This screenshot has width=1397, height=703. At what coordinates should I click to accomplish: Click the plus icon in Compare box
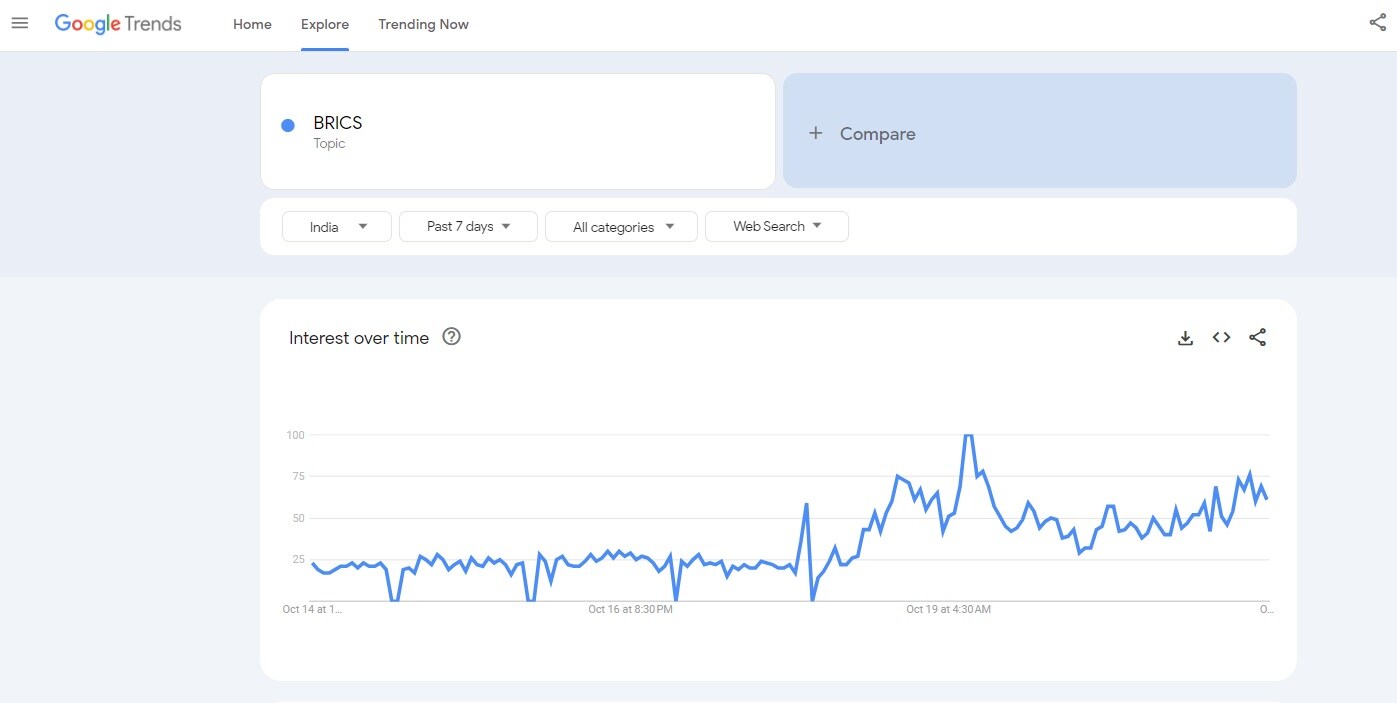815,133
